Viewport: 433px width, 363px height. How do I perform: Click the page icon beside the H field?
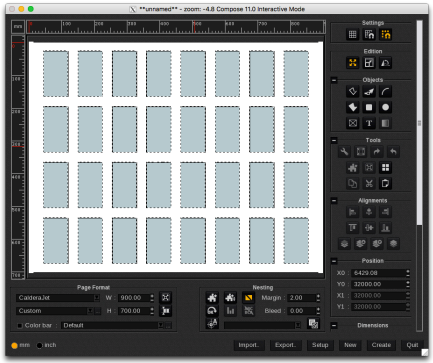[166, 311]
